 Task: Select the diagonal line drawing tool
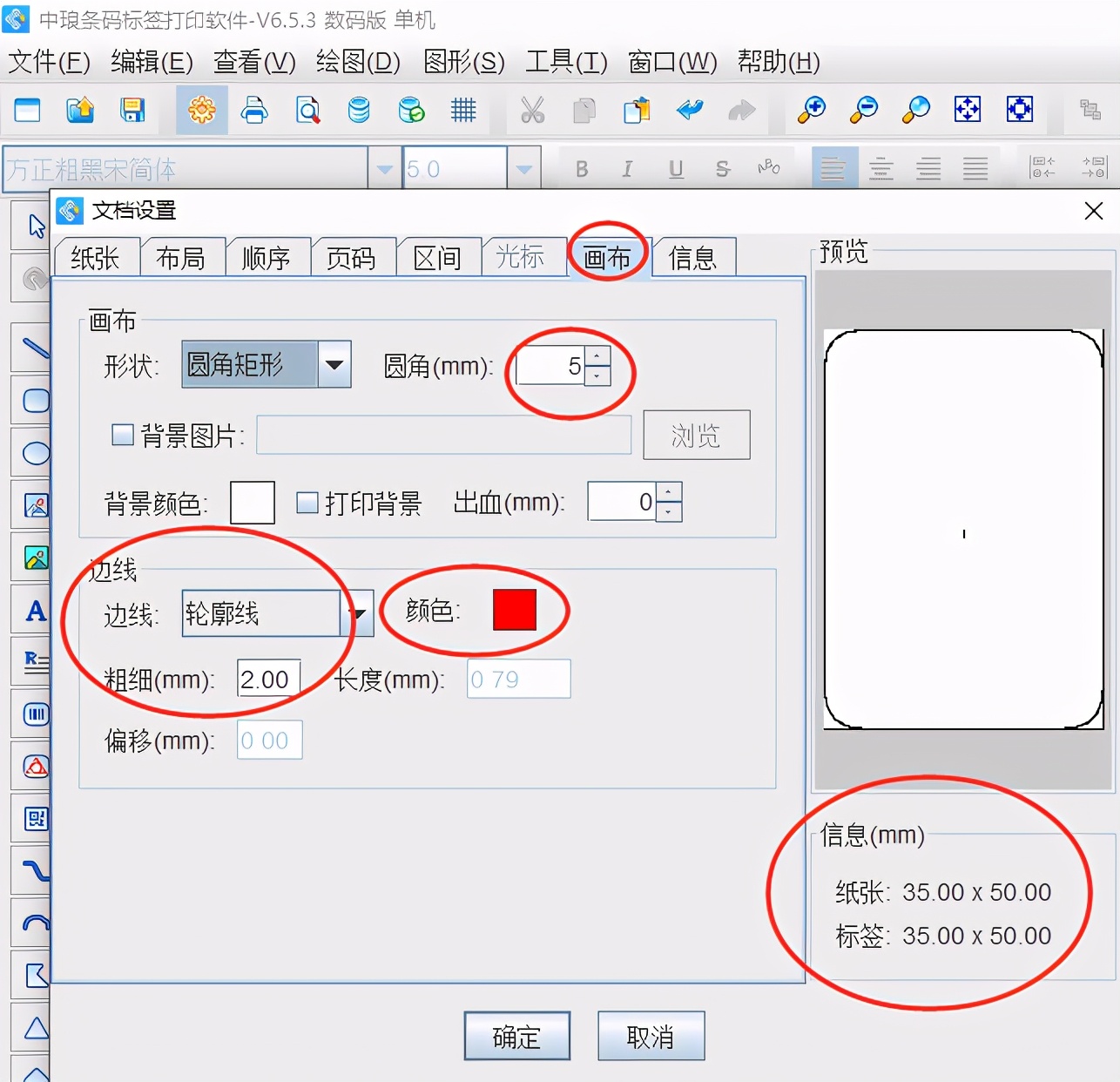[36, 348]
